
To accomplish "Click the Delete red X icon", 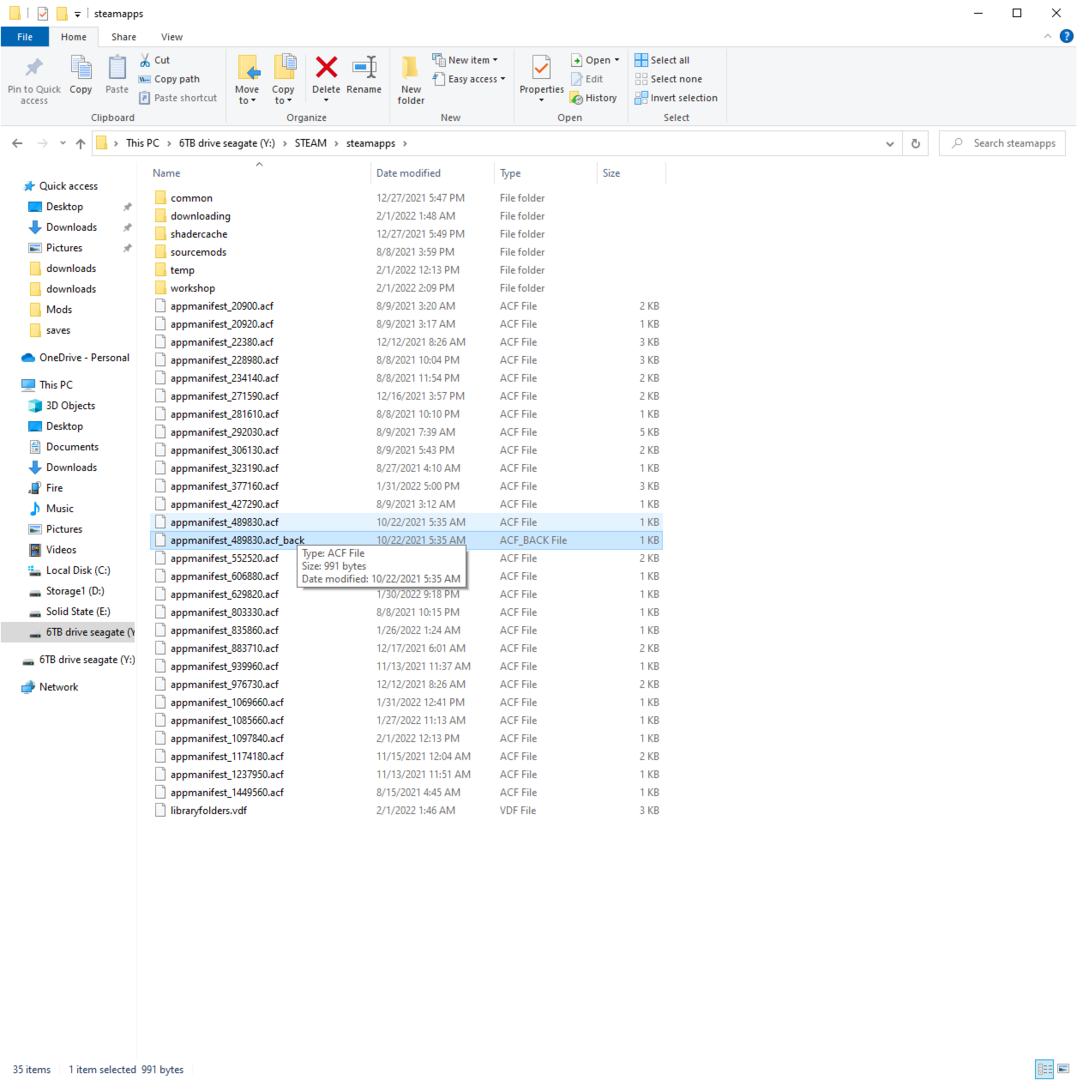I will (326, 67).
